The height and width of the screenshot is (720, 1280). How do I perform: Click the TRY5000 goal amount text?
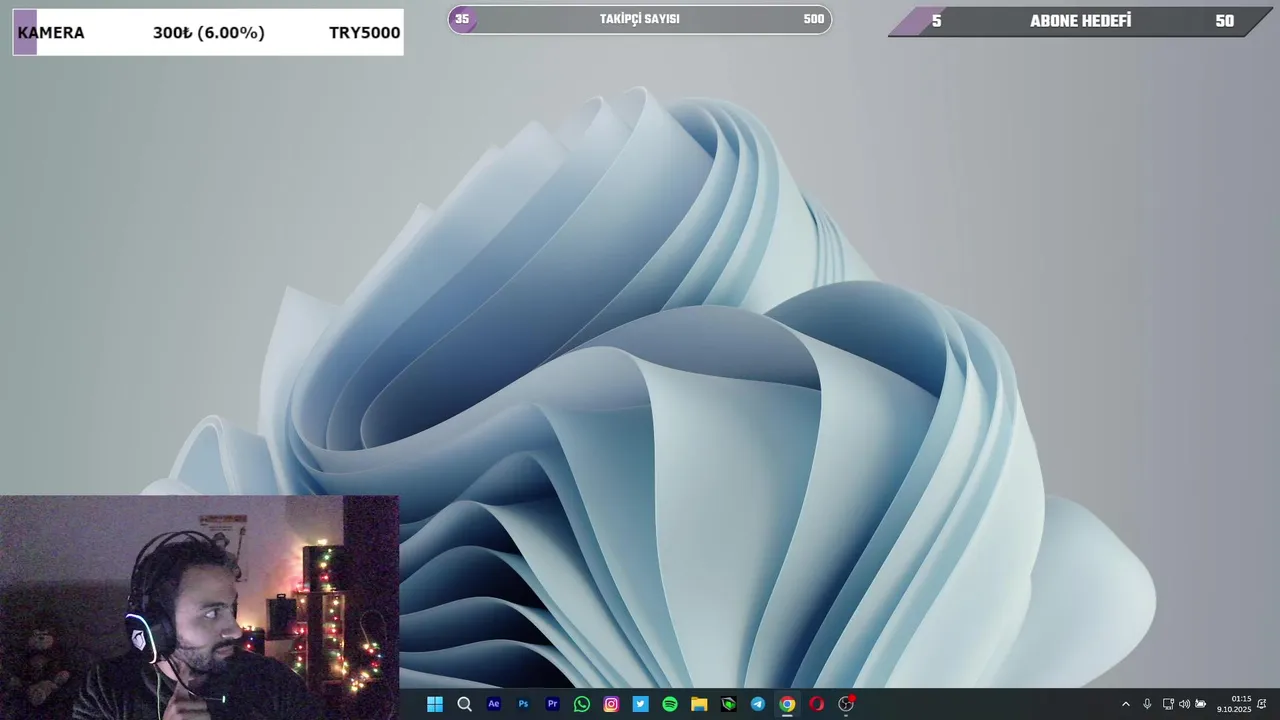(364, 33)
